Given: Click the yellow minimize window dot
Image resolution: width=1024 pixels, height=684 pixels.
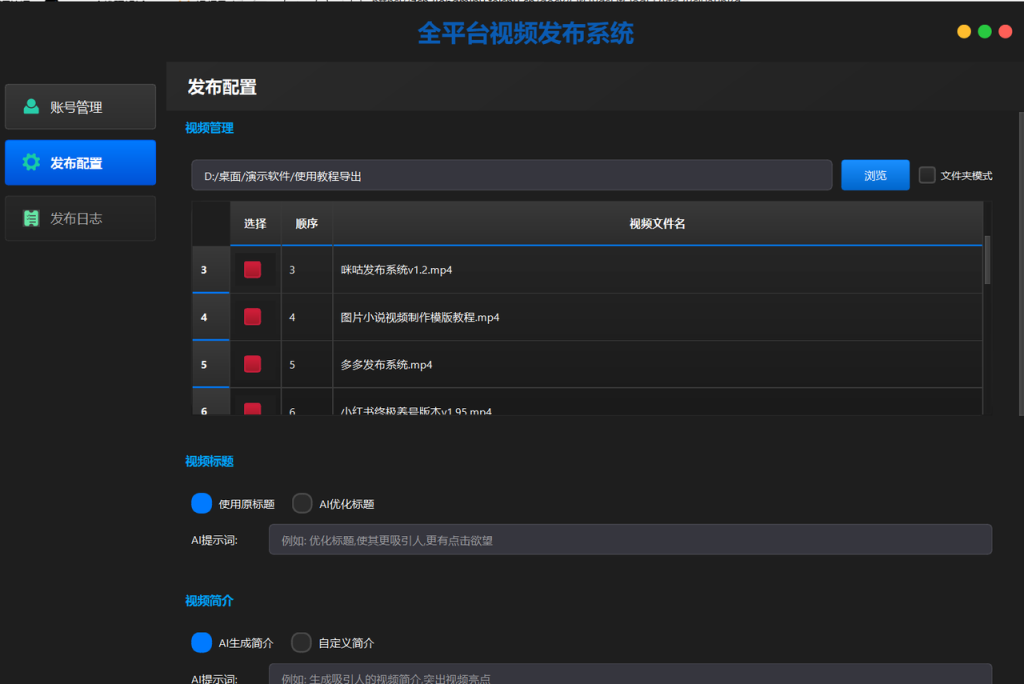Looking at the screenshot, I should pos(964,31).
